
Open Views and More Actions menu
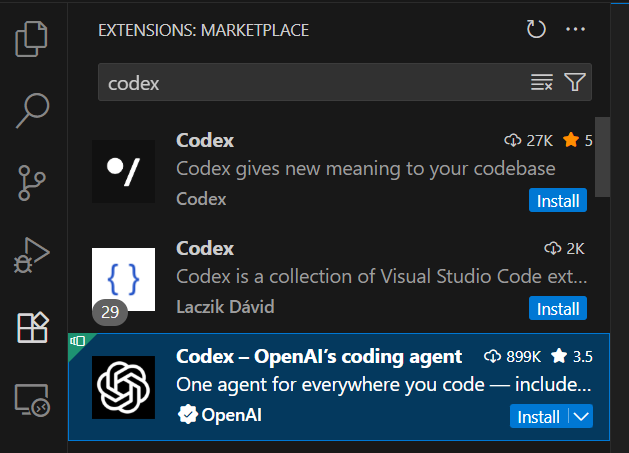574,30
